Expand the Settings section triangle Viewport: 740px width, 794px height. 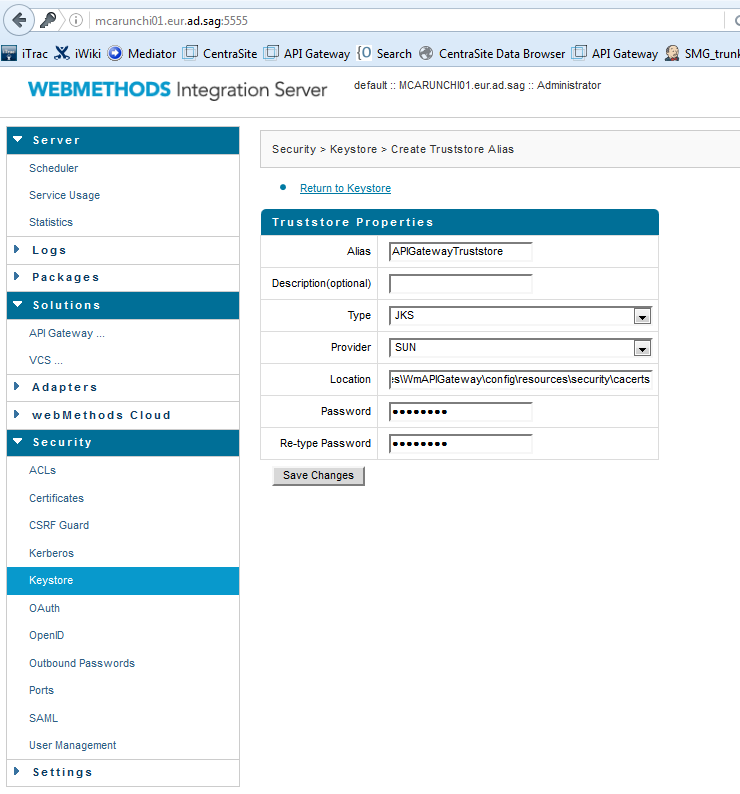click(x=17, y=771)
